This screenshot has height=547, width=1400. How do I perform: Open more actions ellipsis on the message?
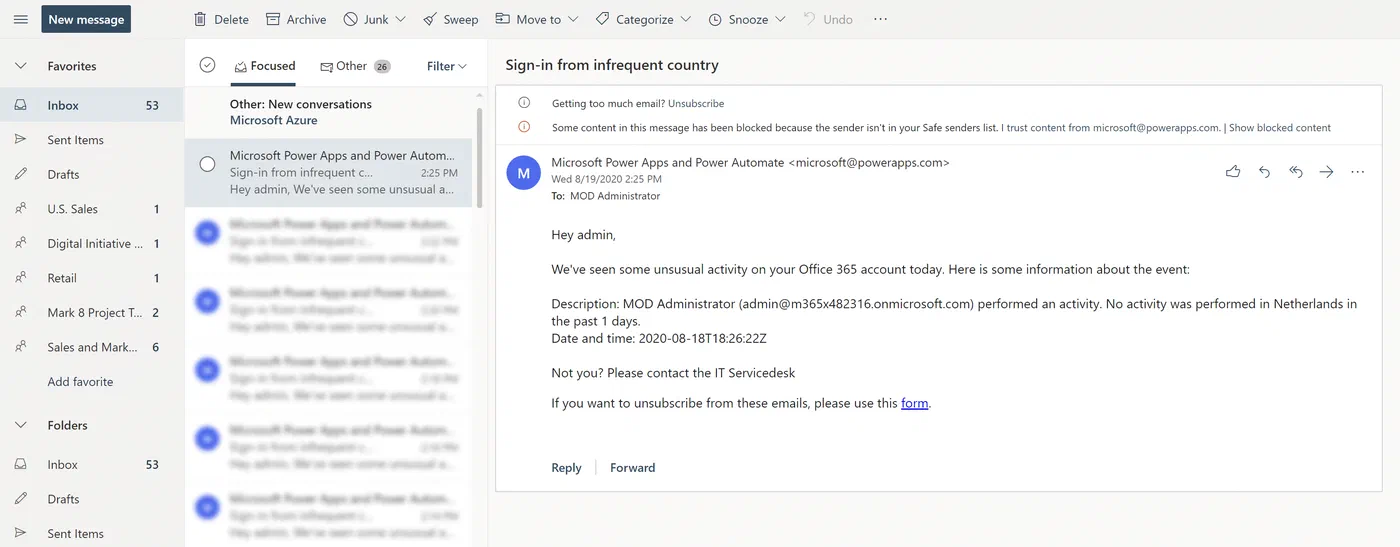click(1357, 172)
